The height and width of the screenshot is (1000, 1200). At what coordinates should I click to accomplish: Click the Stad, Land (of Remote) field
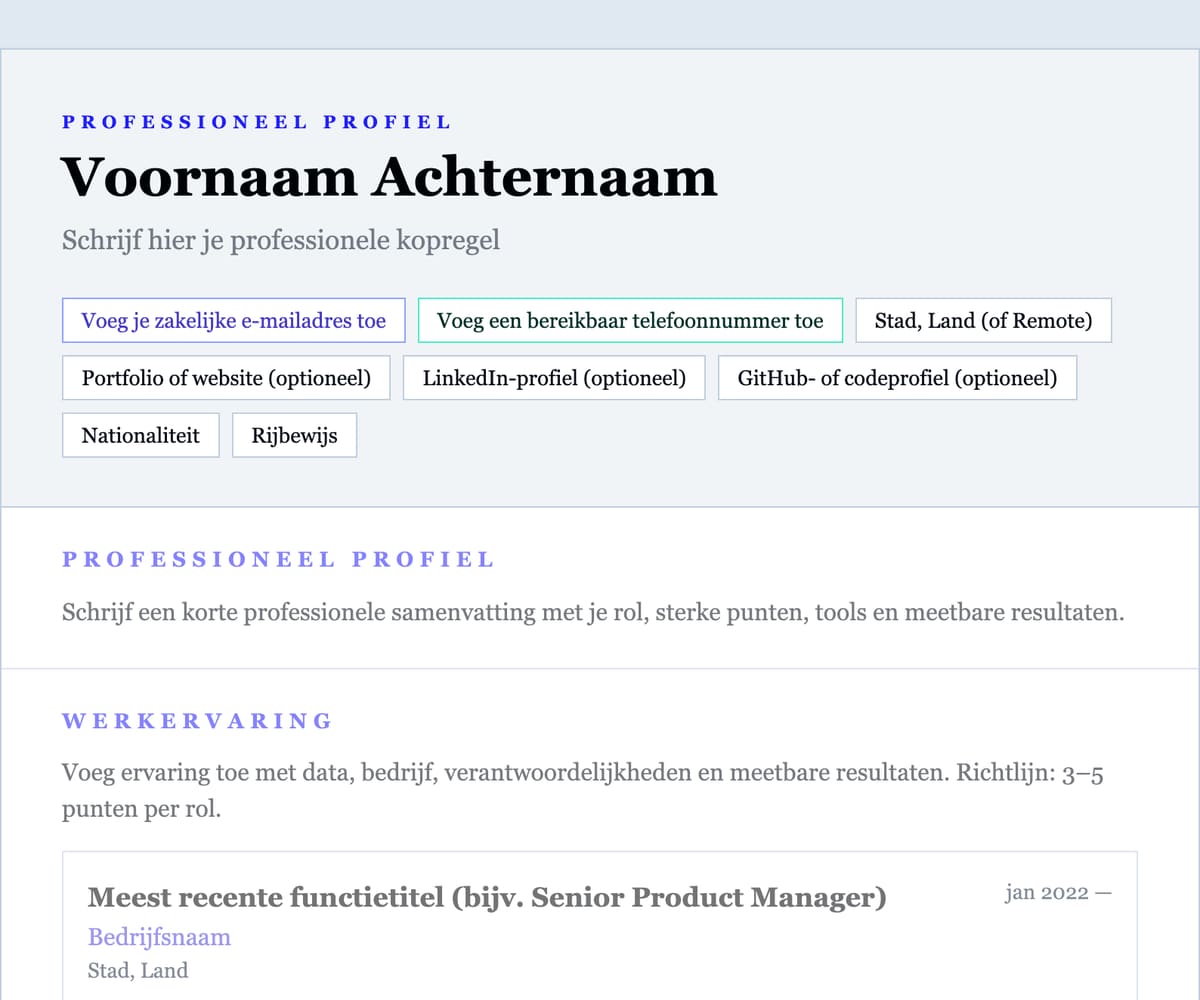pyautogui.click(x=983, y=320)
